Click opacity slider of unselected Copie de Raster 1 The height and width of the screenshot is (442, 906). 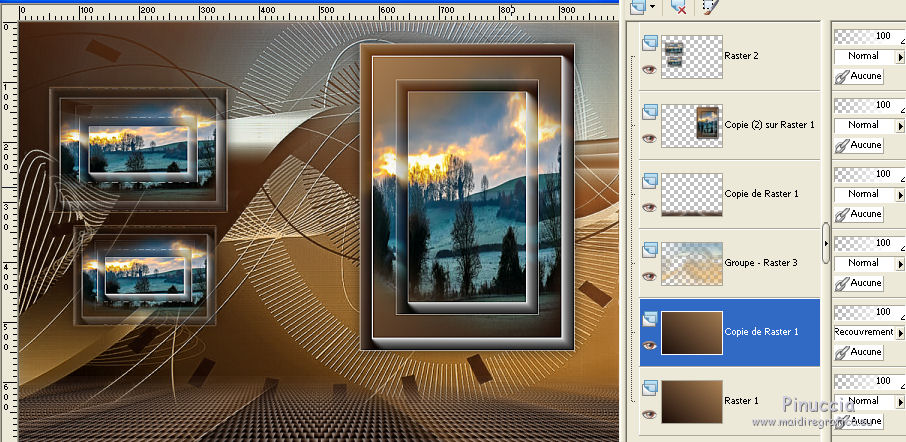870,174
